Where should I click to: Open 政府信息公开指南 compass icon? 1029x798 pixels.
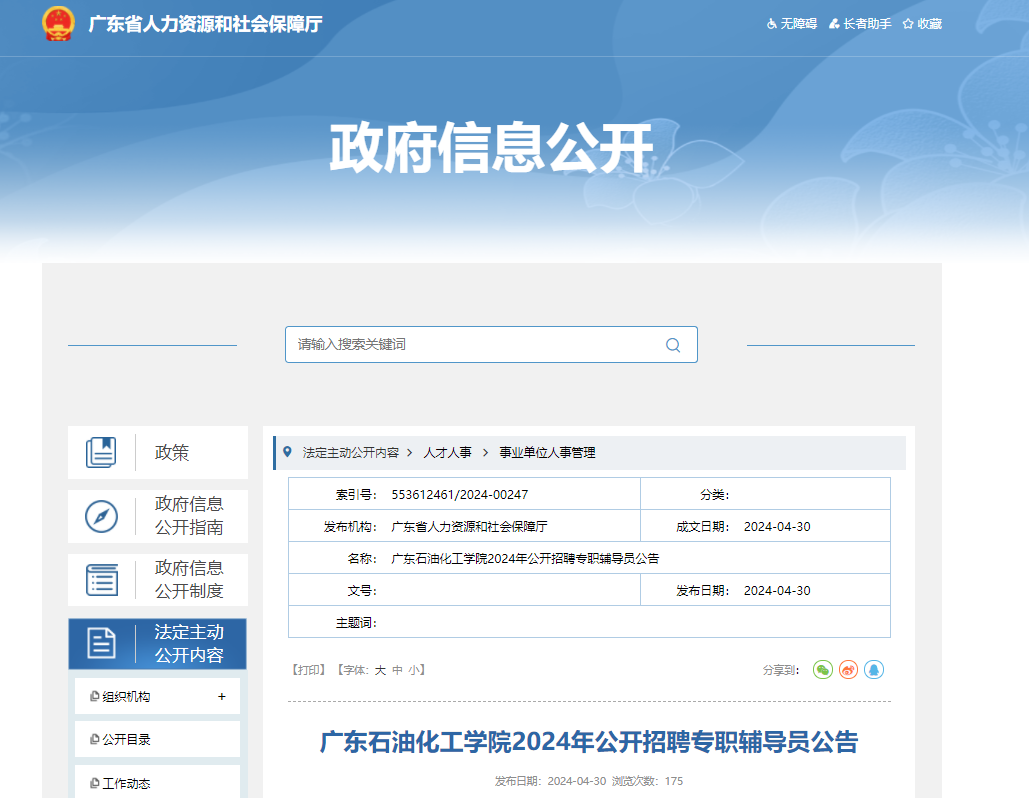[101, 516]
